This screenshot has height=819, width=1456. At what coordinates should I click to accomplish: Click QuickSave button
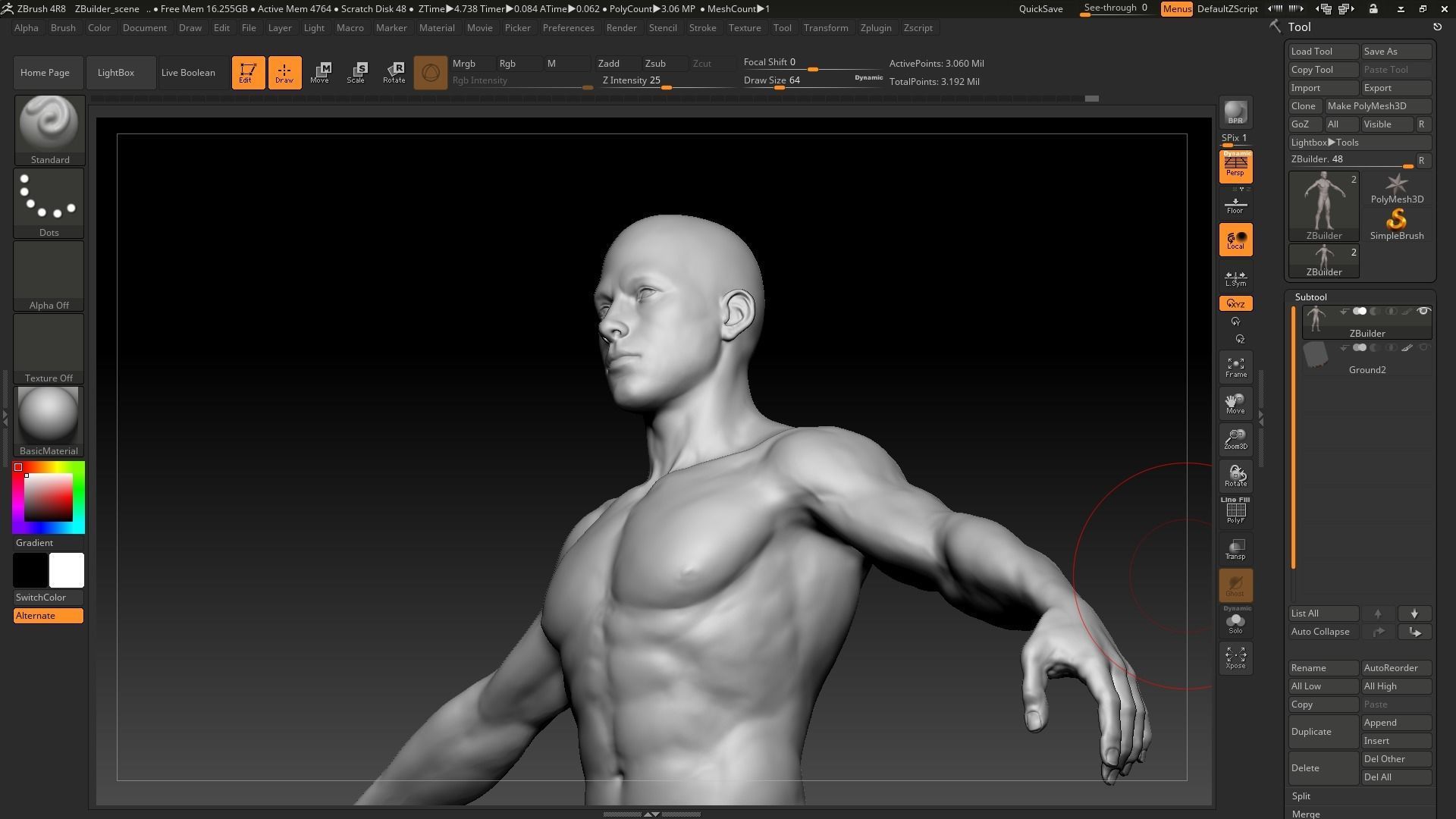[1040, 9]
